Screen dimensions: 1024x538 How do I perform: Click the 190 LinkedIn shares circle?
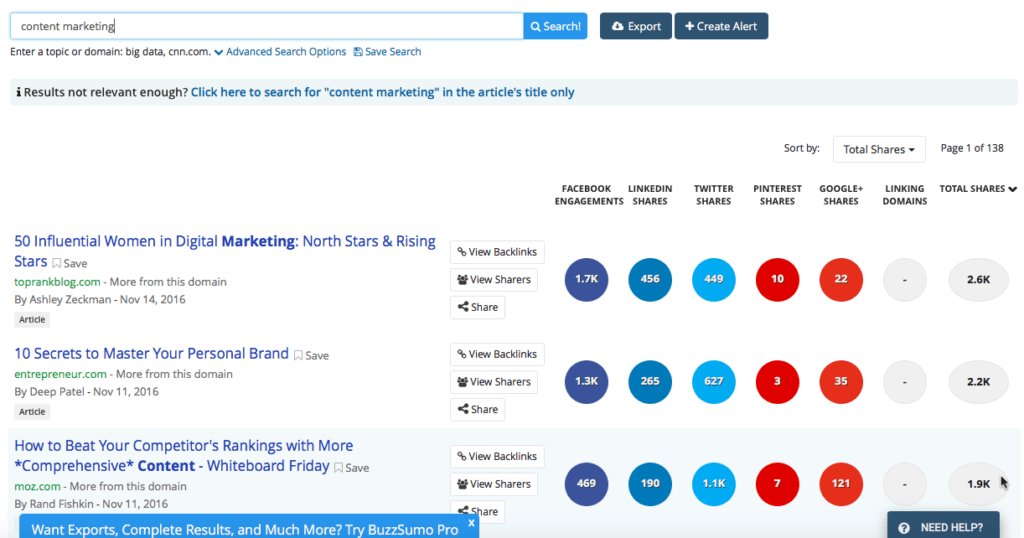coord(650,484)
